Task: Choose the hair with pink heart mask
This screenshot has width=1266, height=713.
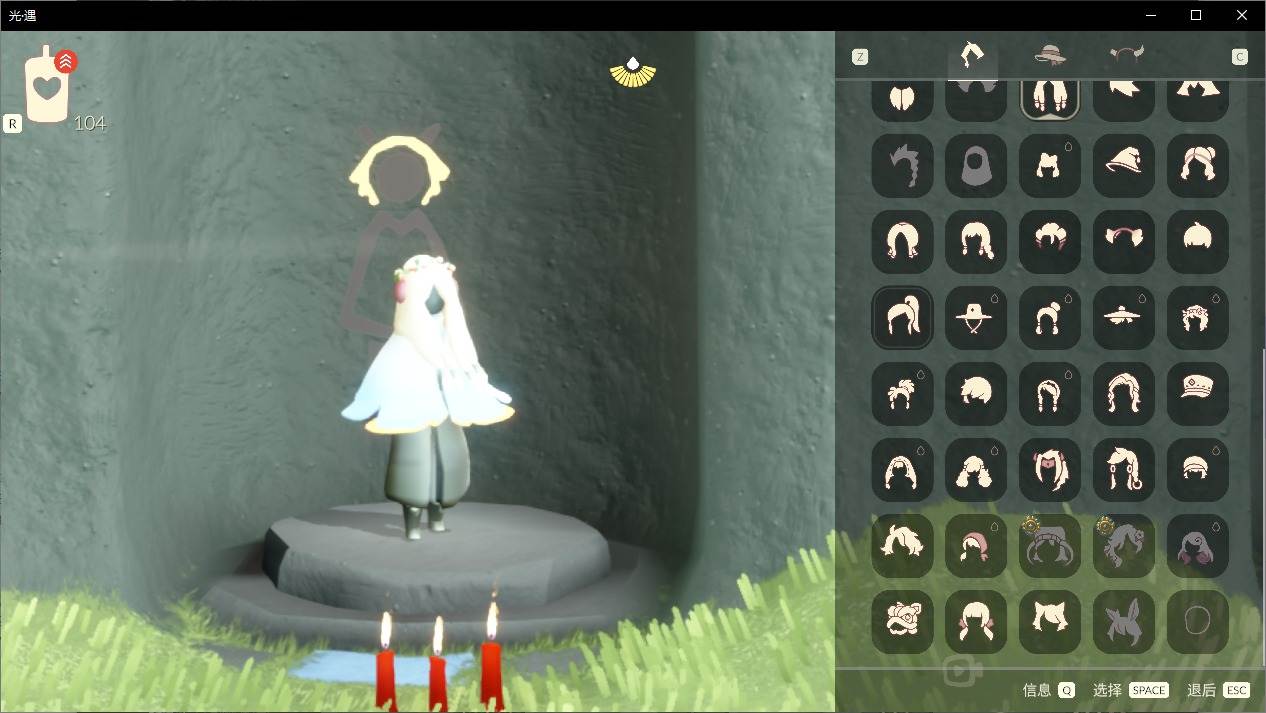Action: (1050, 470)
